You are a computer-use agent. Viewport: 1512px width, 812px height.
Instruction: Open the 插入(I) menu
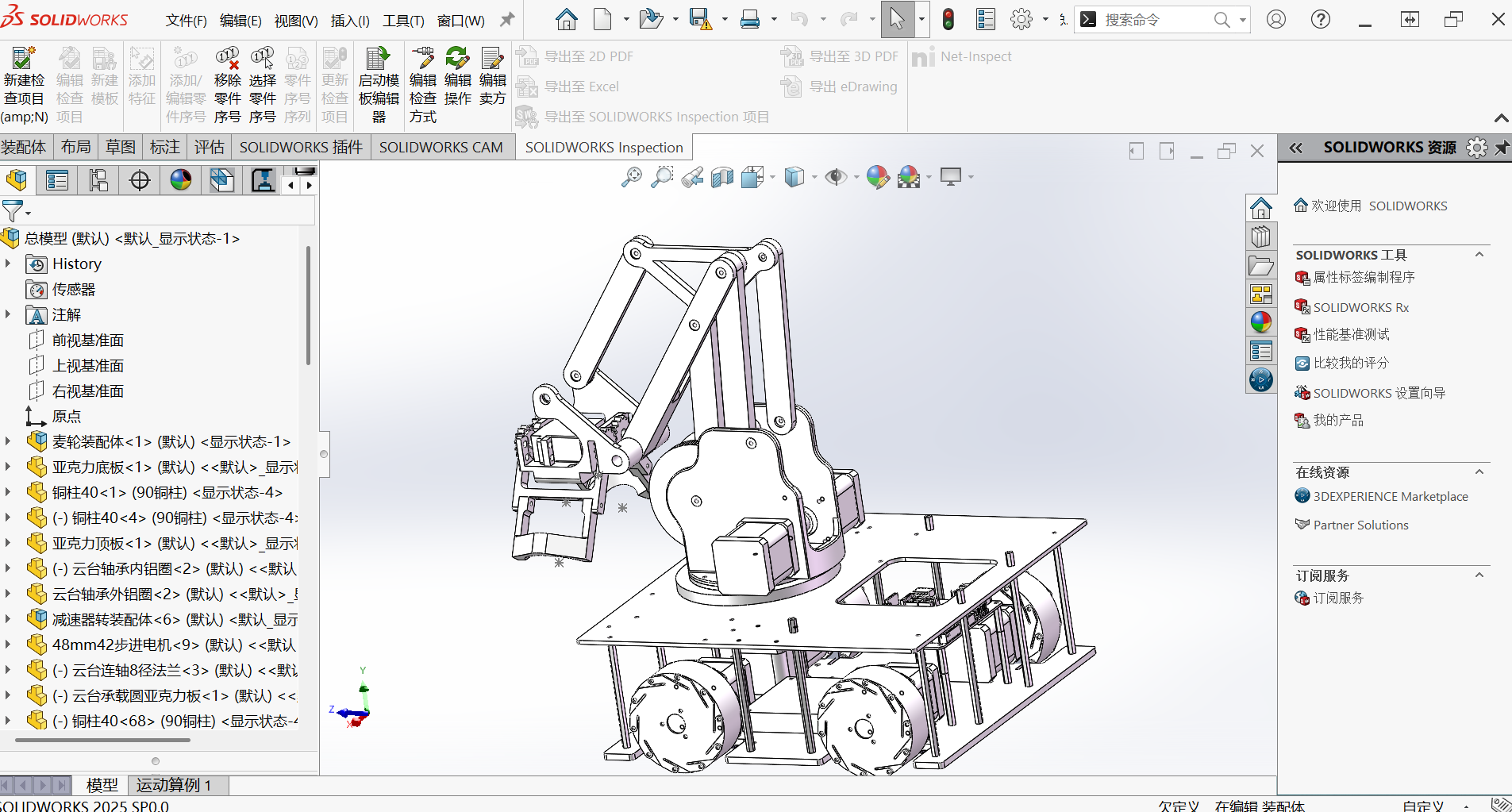pyautogui.click(x=350, y=21)
